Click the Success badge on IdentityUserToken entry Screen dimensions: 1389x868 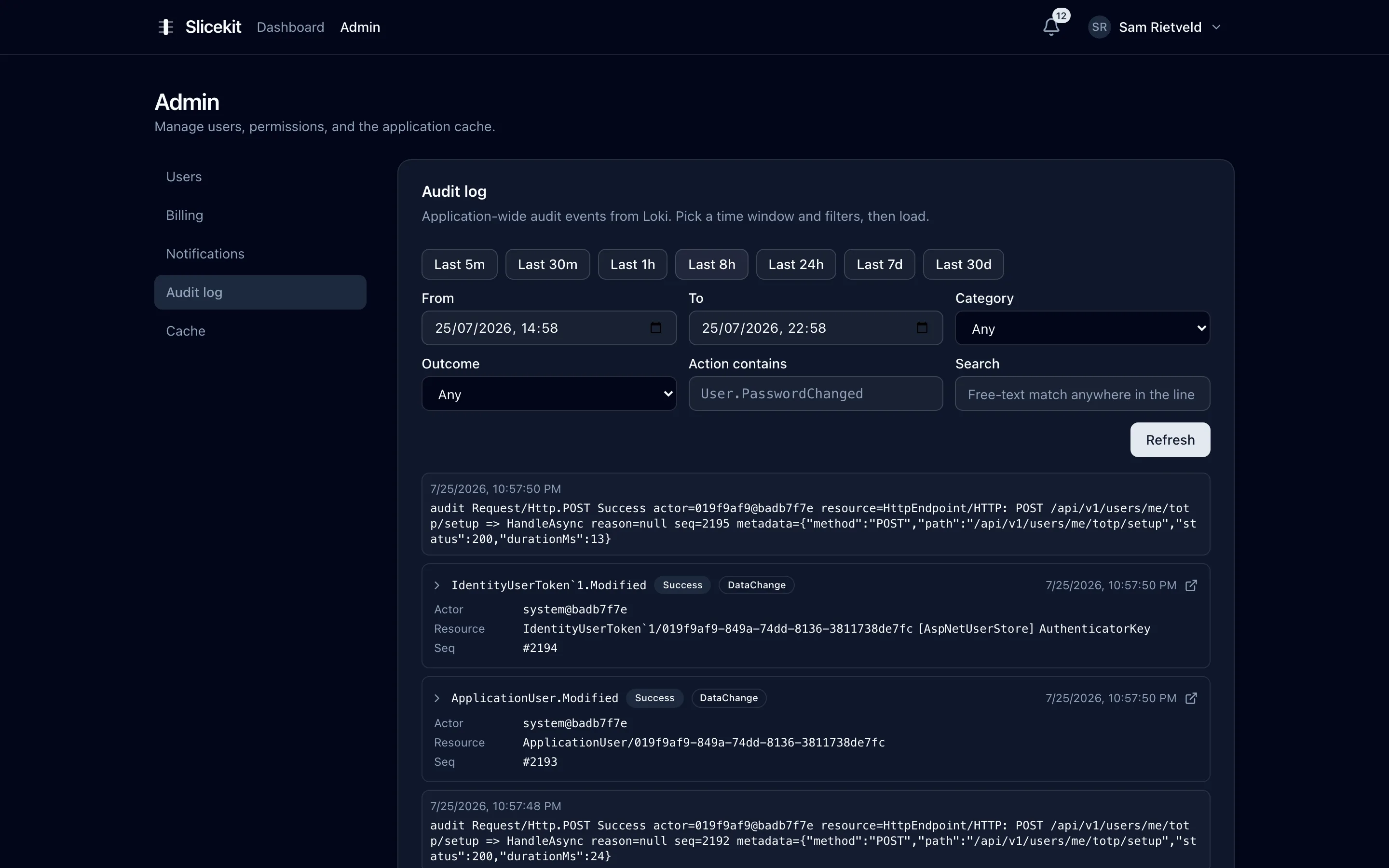(682, 585)
